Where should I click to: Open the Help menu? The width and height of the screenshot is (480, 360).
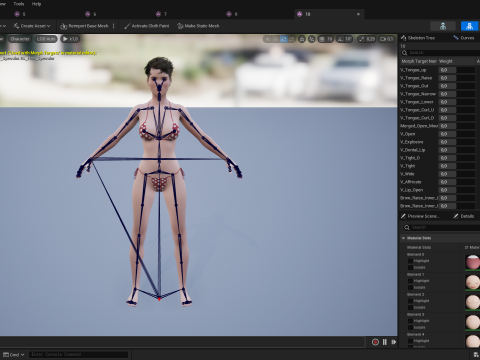36,4
